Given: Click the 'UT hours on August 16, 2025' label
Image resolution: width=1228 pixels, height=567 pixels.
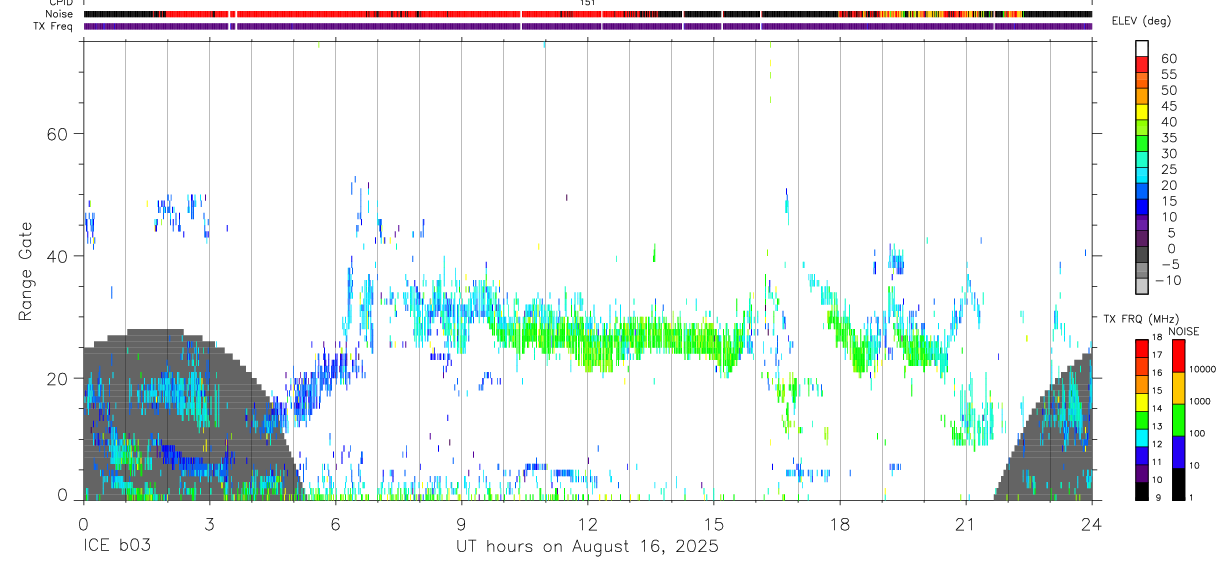Looking at the screenshot, I should [x=587, y=547].
